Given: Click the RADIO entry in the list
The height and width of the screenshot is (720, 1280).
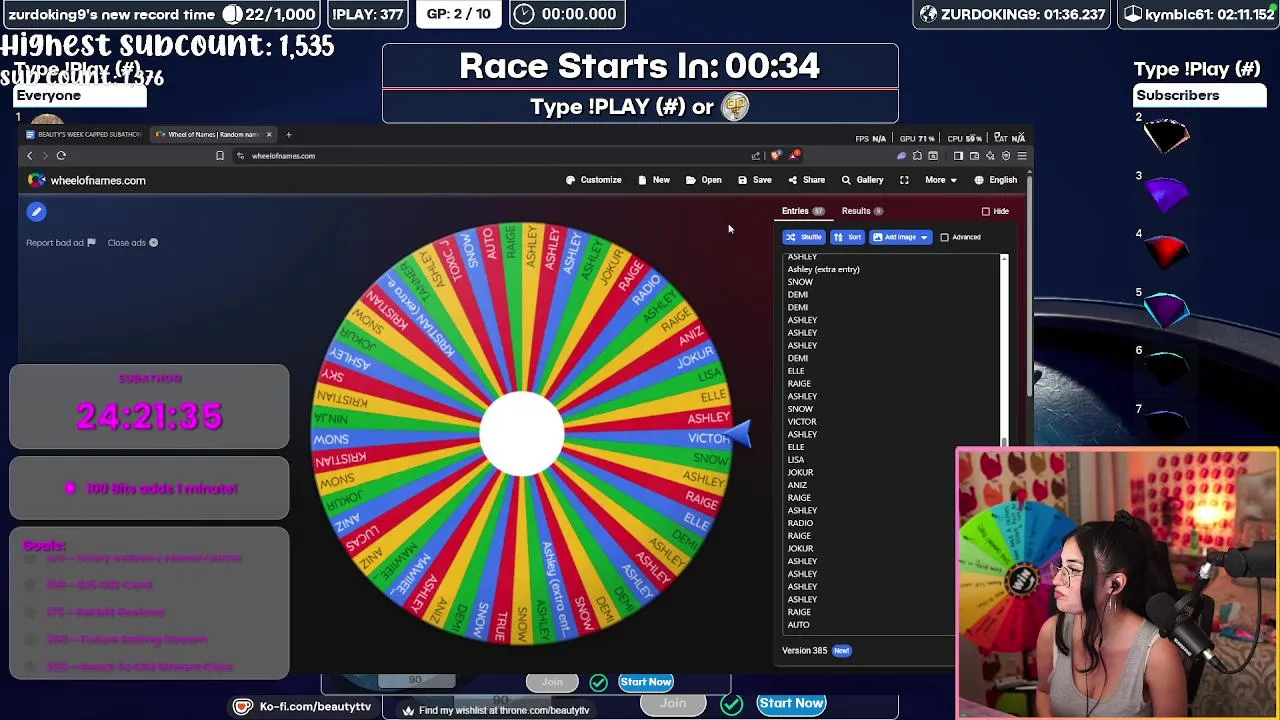Looking at the screenshot, I should 800,523.
